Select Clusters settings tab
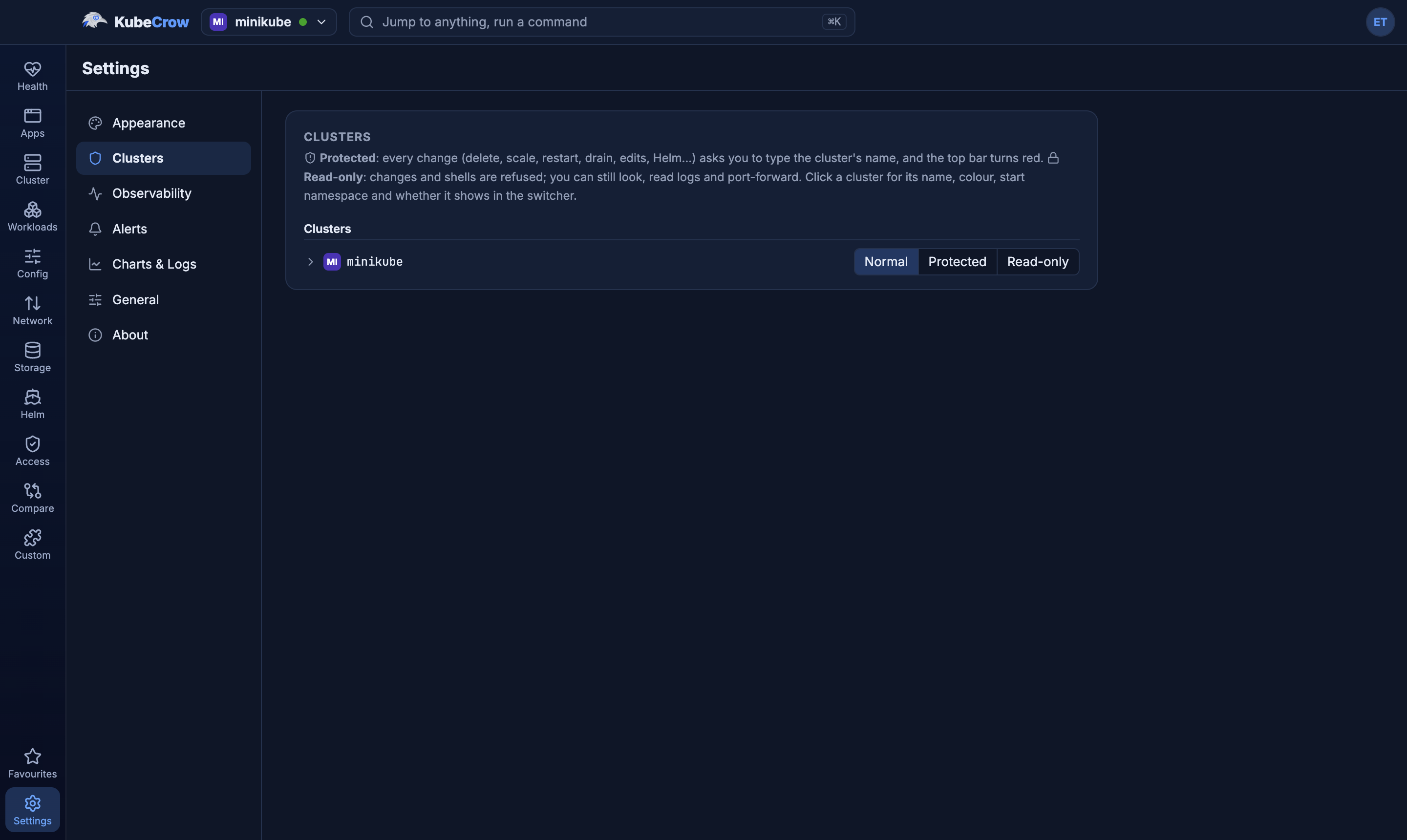 (163, 159)
